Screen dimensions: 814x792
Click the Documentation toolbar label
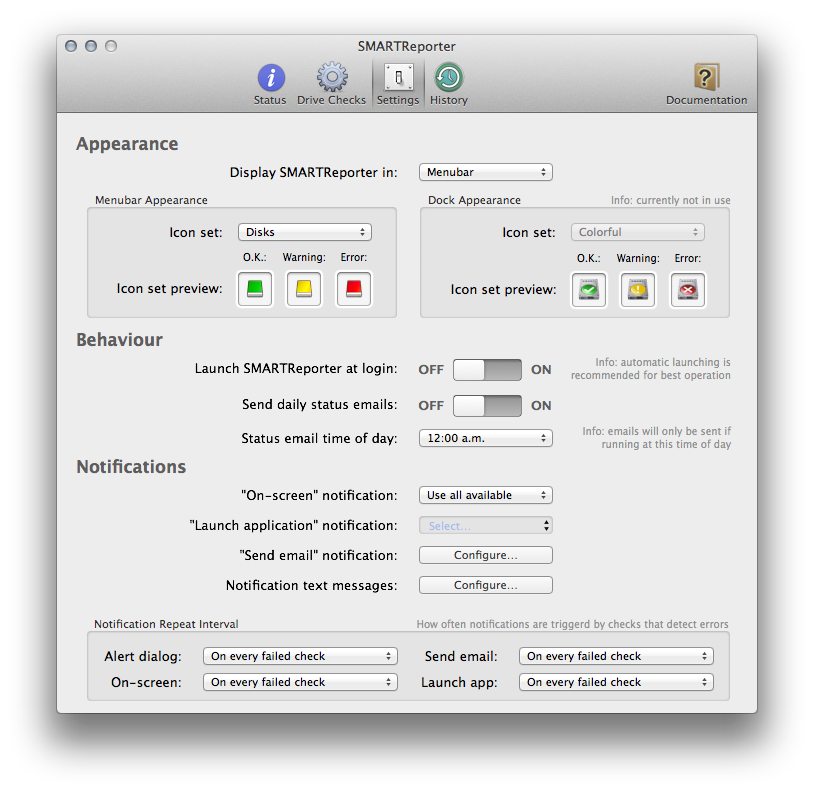(707, 100)
